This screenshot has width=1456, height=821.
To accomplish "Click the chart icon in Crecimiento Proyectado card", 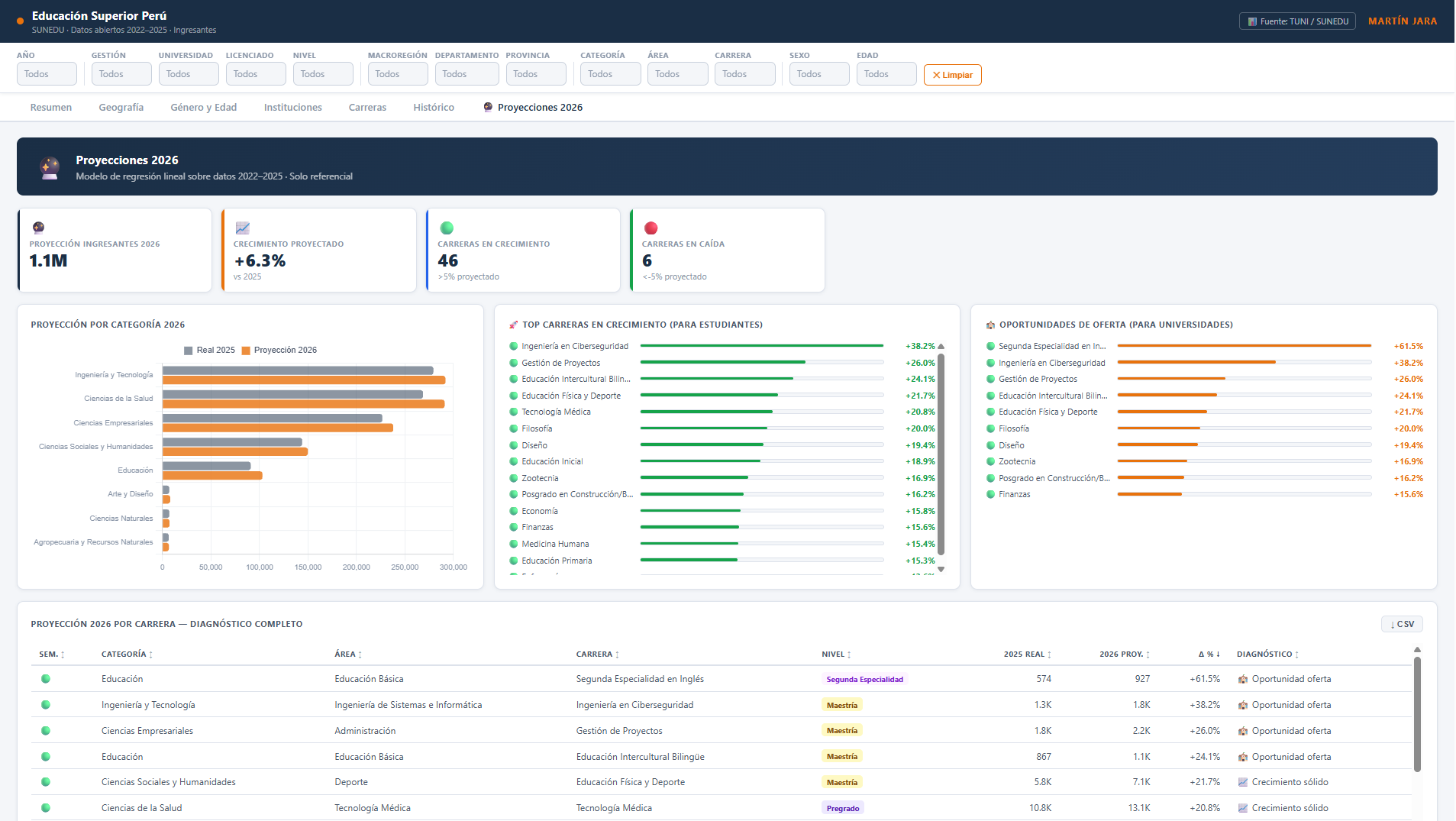I will (243, 228).
